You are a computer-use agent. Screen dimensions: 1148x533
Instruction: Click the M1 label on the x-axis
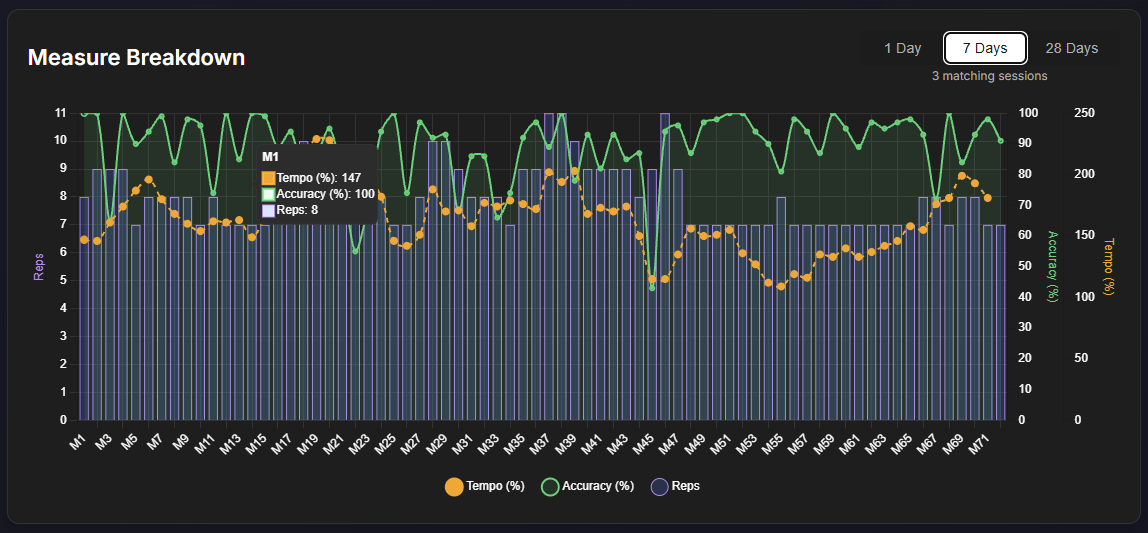78,439
